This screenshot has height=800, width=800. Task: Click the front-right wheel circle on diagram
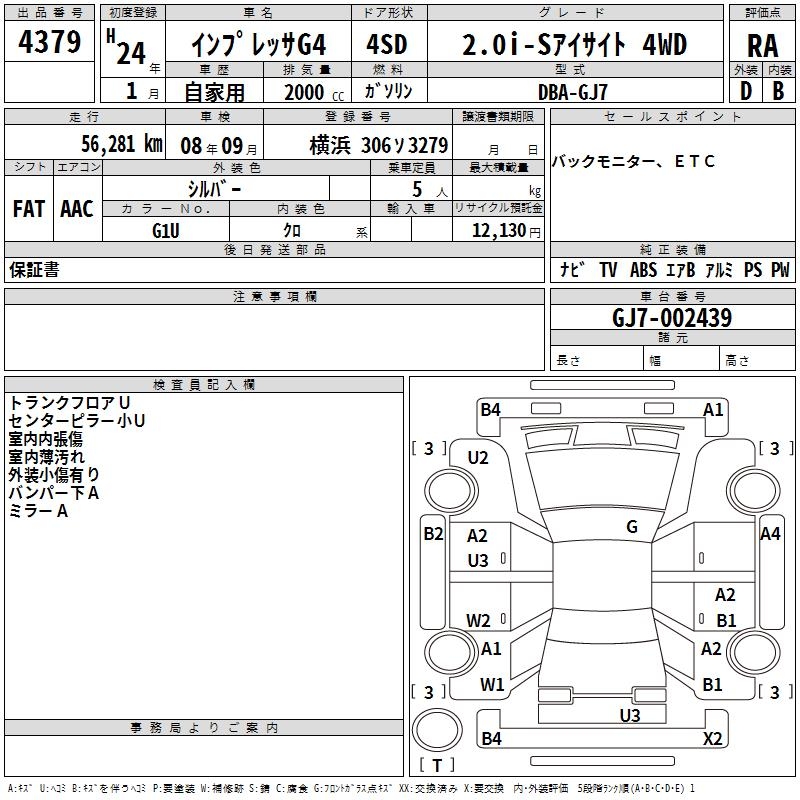[x=754, y=491]
